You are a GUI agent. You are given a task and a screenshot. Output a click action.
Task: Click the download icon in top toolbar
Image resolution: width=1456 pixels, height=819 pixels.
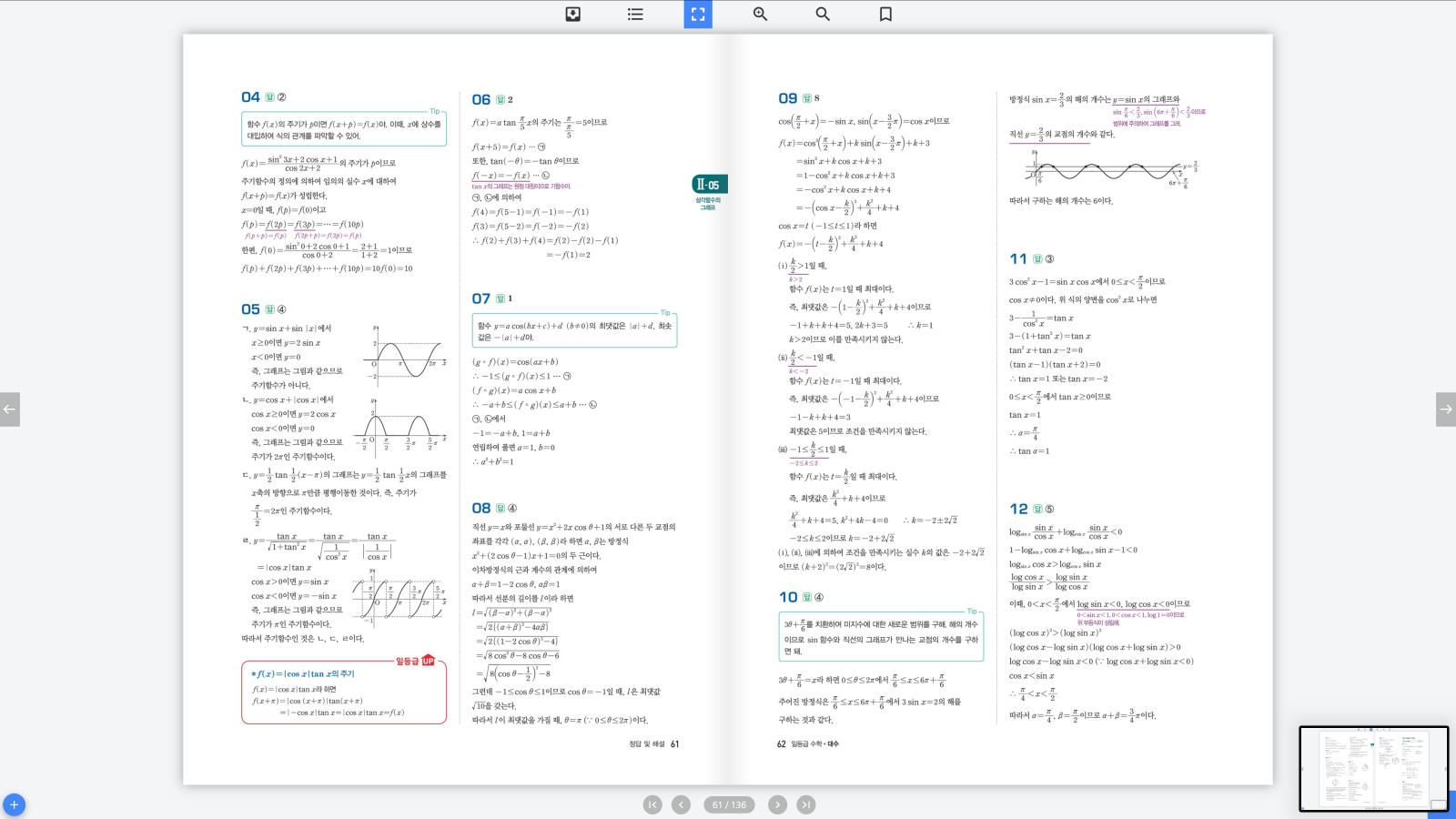click(572, 14)
